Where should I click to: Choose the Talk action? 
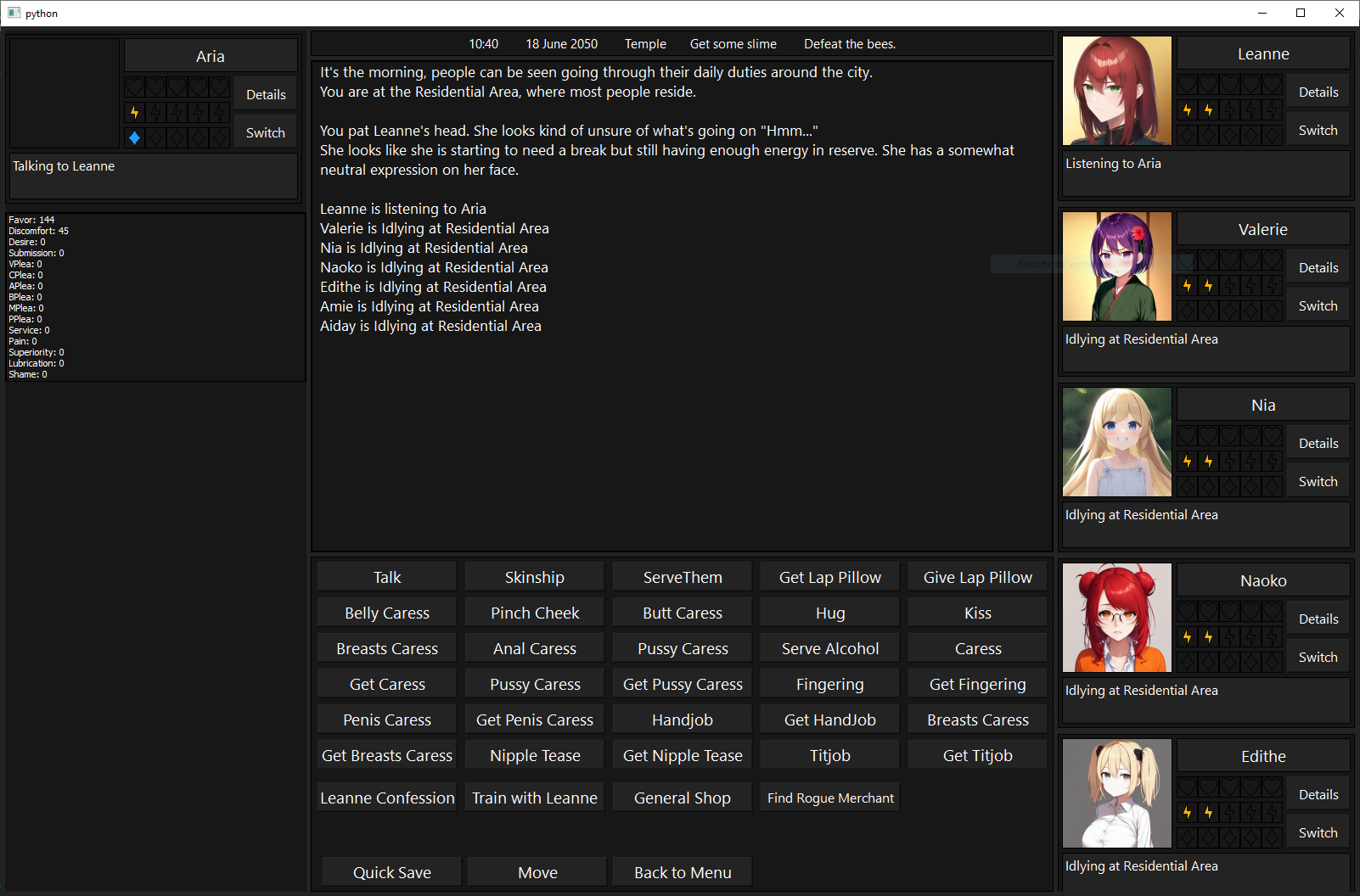(x=387, y=578)
